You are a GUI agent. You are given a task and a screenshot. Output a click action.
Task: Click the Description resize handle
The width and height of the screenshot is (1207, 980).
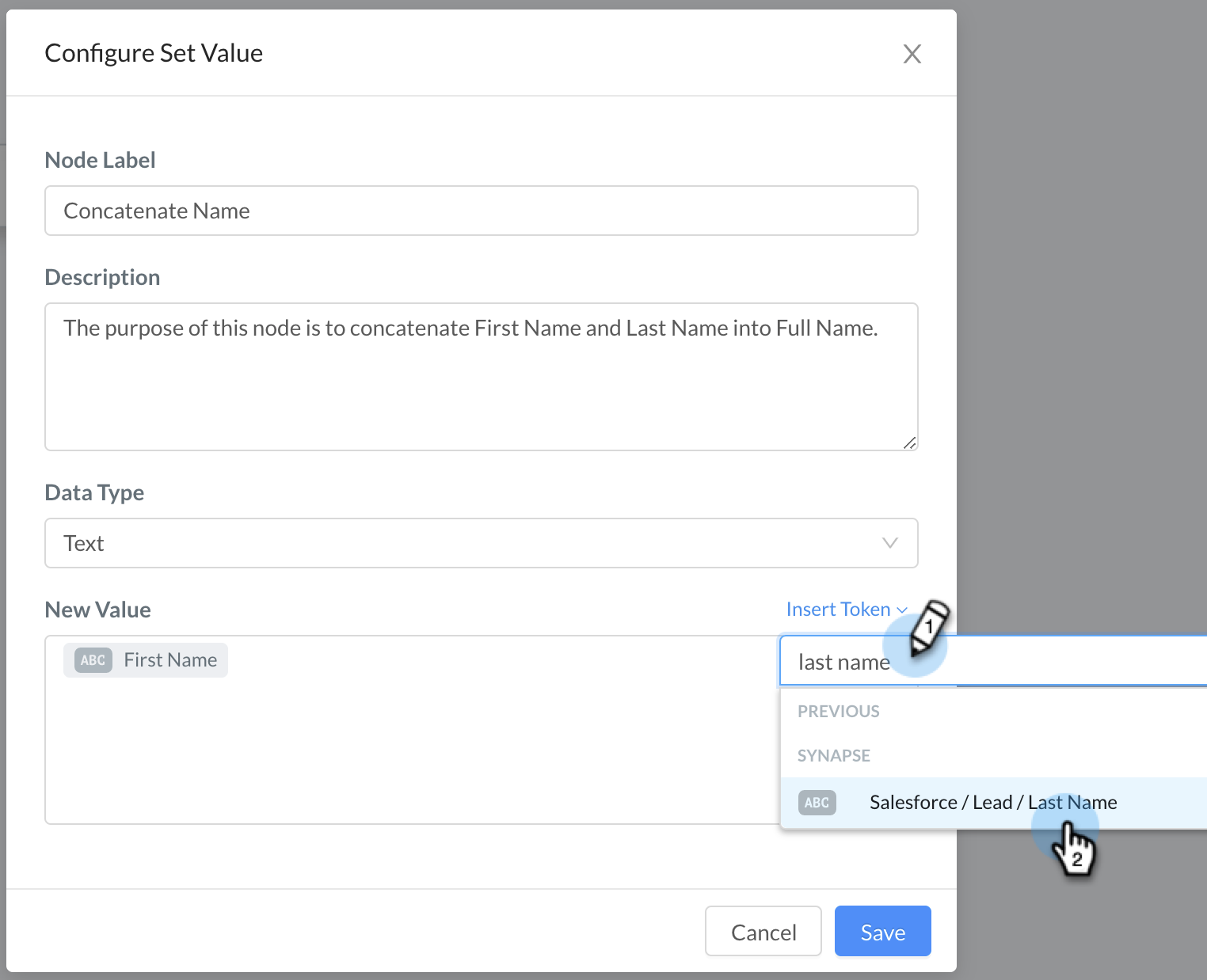909,443
